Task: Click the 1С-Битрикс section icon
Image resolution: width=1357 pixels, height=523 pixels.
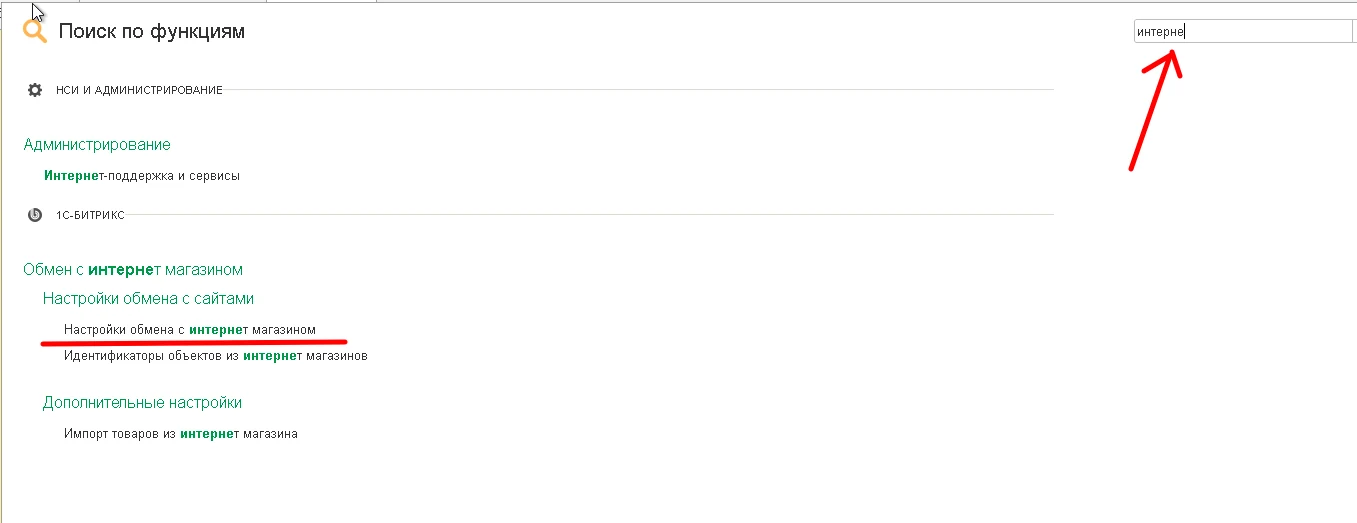Action: click(x=35, y=215)
